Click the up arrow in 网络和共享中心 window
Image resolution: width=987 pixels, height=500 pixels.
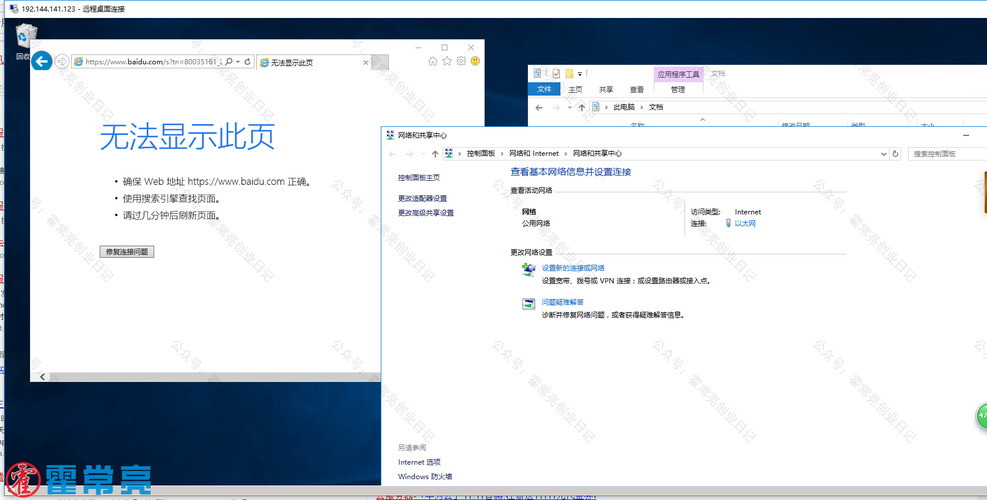coord(435,154)
